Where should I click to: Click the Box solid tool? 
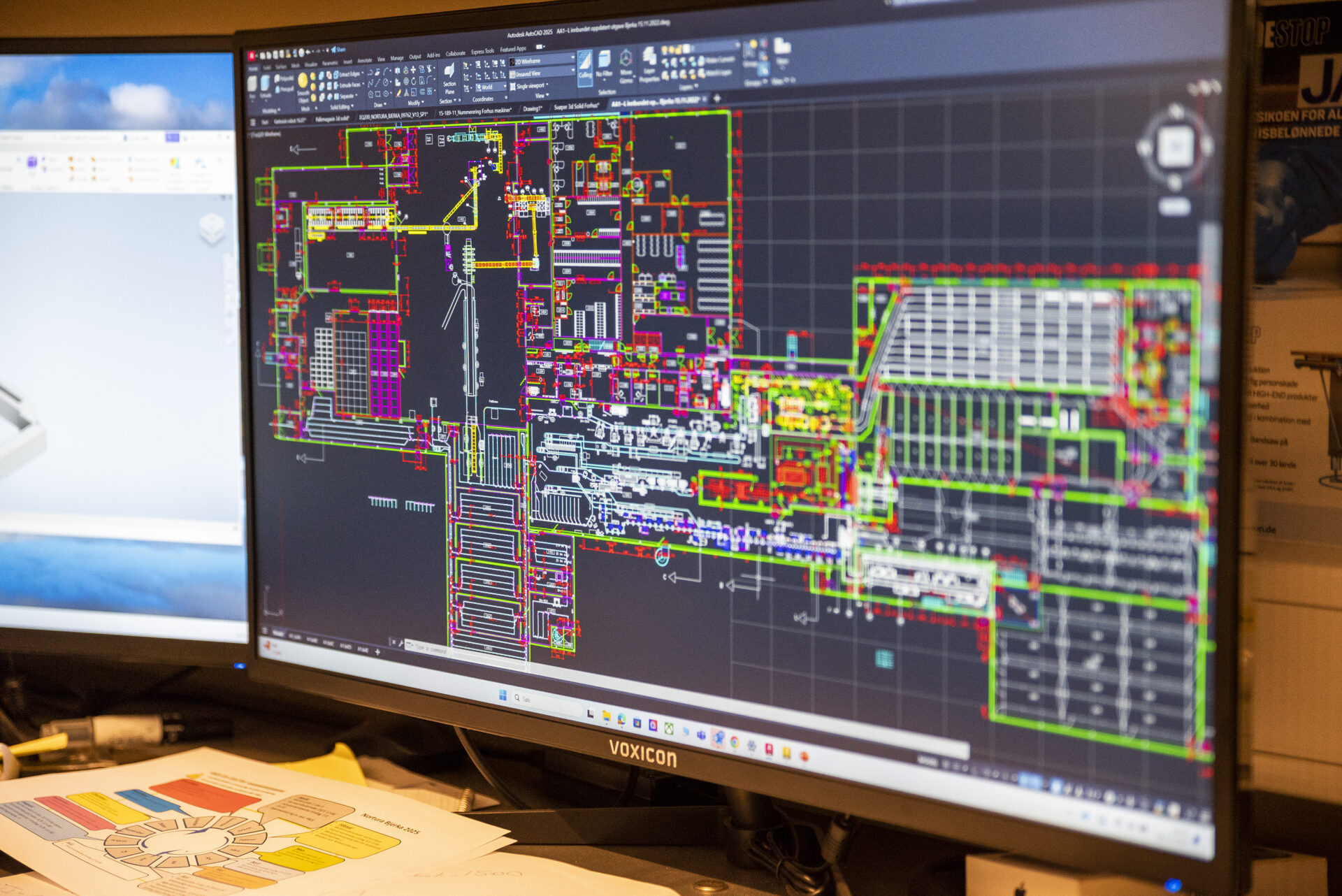[252, 88]
